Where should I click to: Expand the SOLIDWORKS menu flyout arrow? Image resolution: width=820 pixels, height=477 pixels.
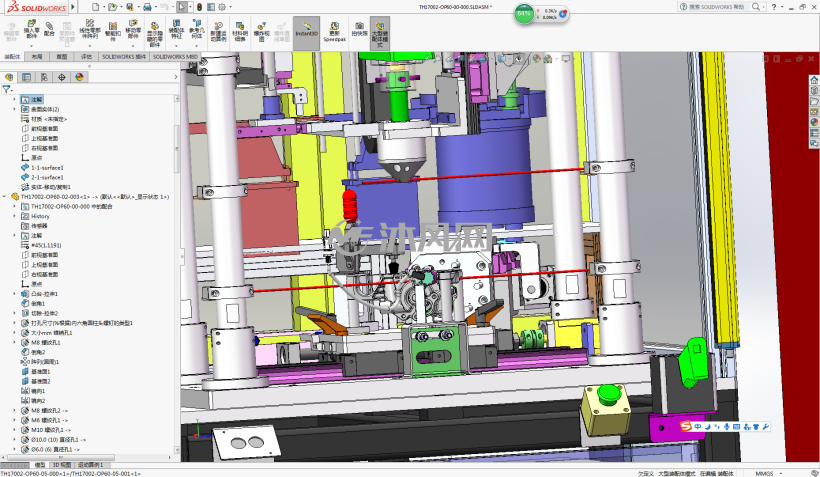click(73, 7)
